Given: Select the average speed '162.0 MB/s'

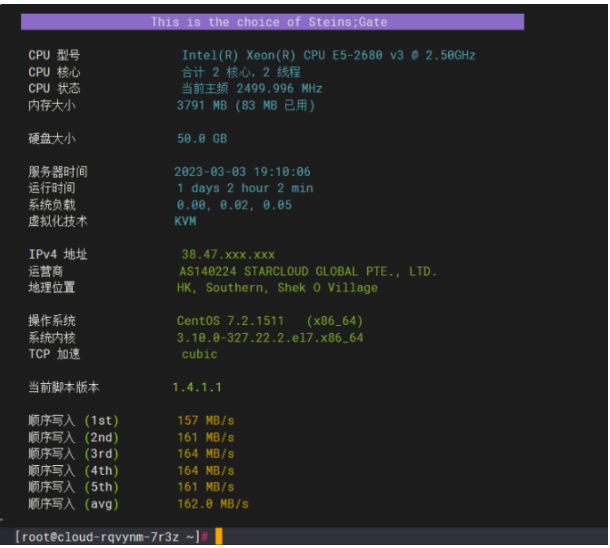Looking at the screenshot, I should click(x=213, y=504).
